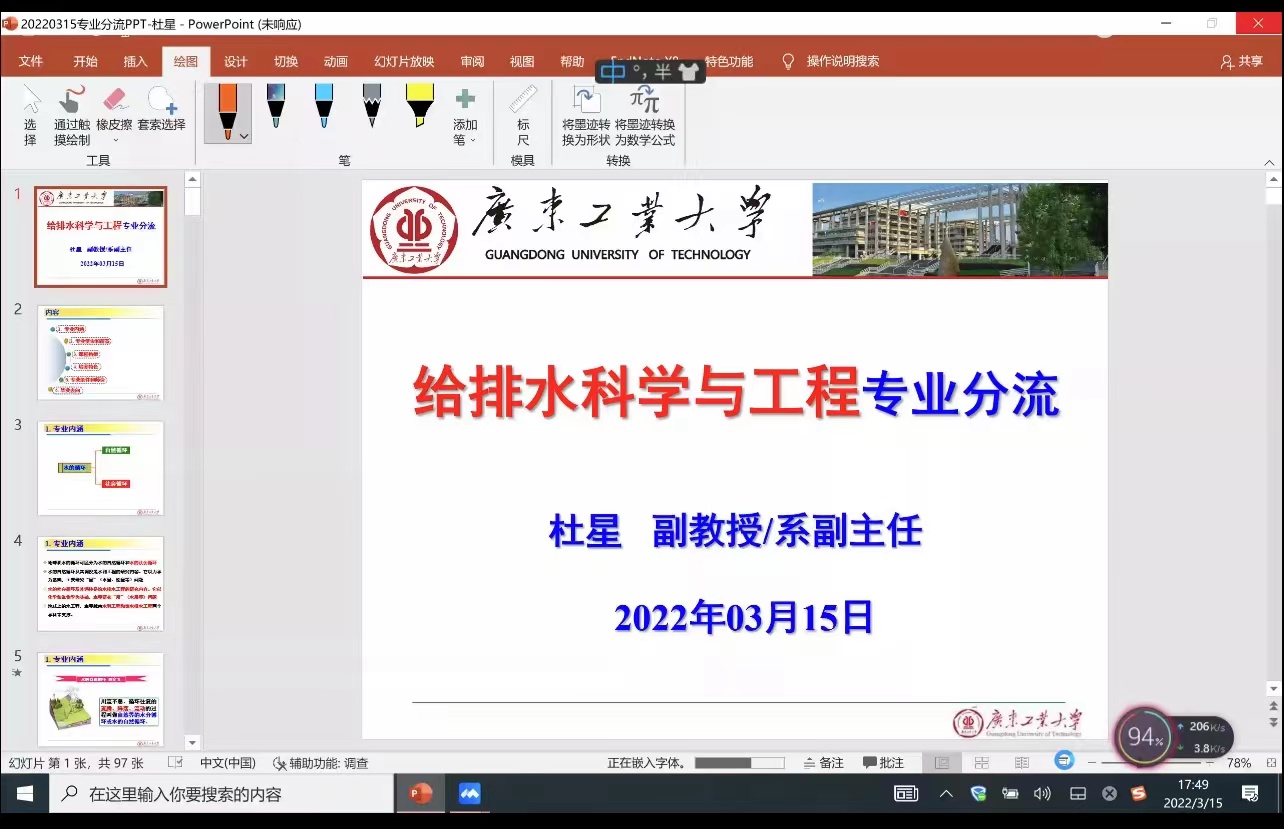Select the blue pen in pen gallery
The height and width of the screenshot is (829, 1284).
pyautogui.click(x=324, y=106)
